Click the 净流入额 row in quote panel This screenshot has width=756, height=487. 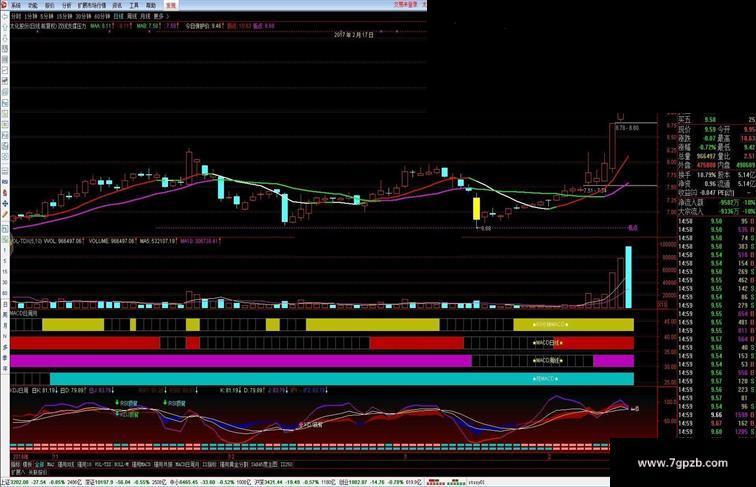716,203
